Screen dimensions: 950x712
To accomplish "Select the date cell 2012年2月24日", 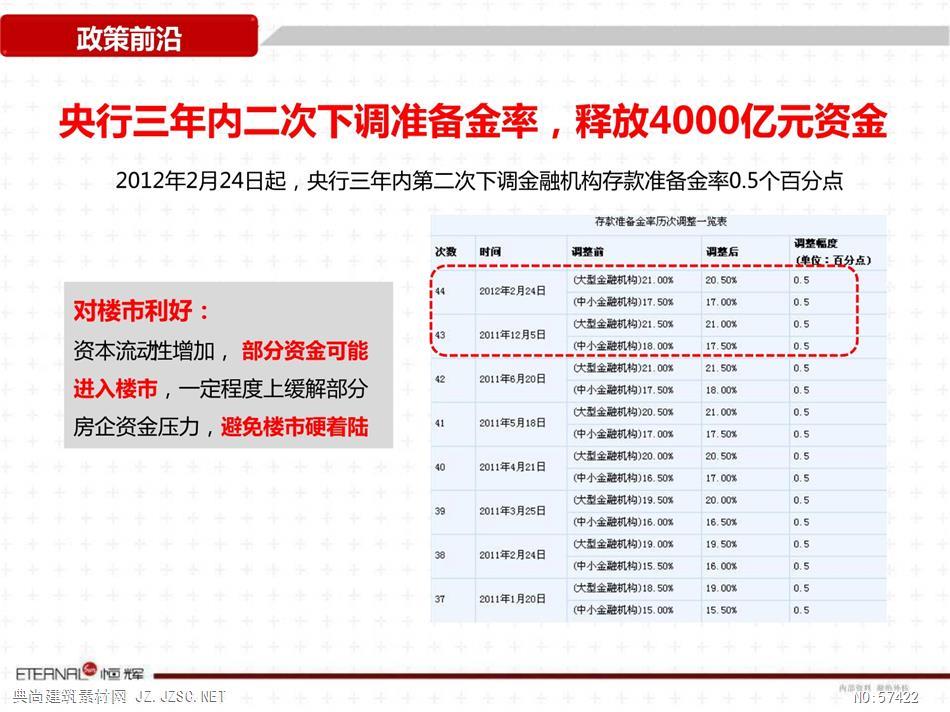I will click(x=512, y=291).
